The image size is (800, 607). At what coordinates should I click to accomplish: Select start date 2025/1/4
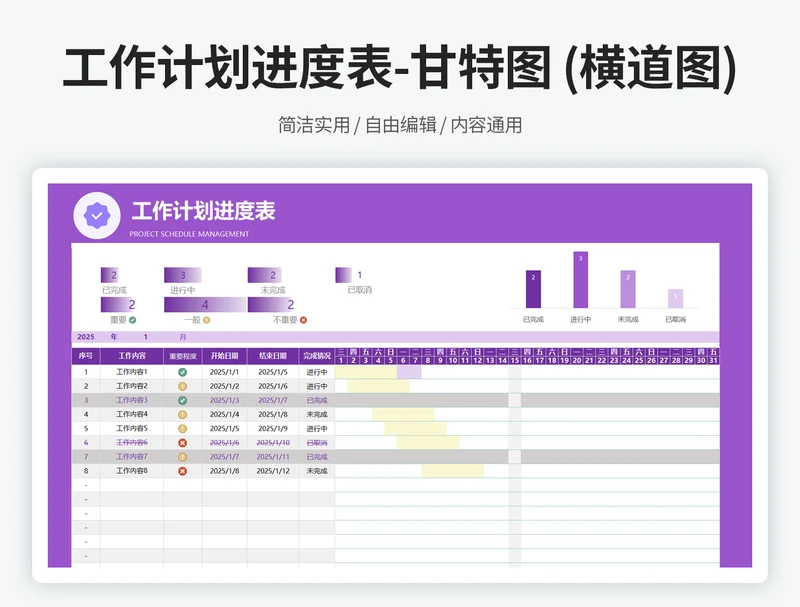224,414
